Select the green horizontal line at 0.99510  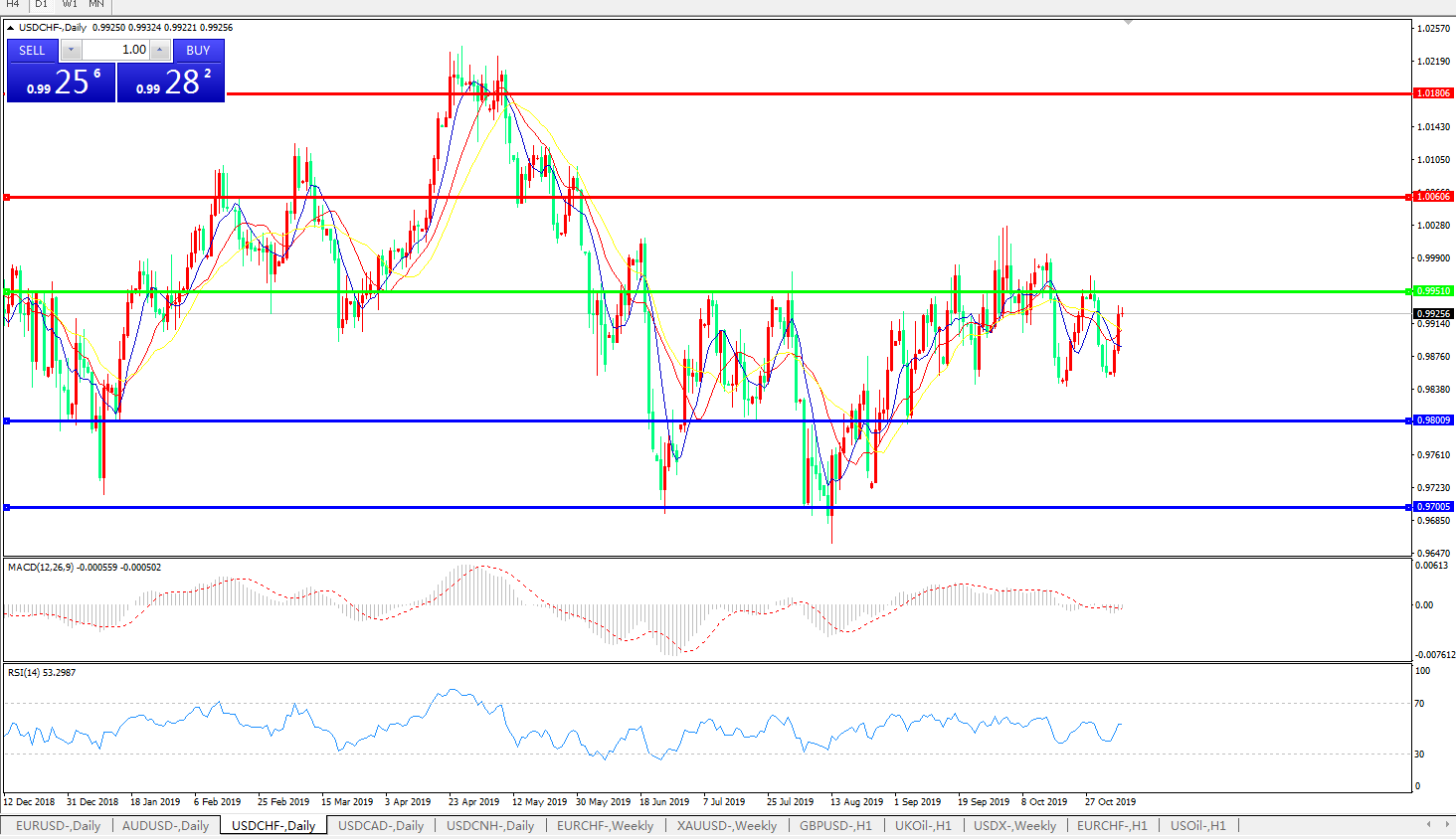coord(696,291)
